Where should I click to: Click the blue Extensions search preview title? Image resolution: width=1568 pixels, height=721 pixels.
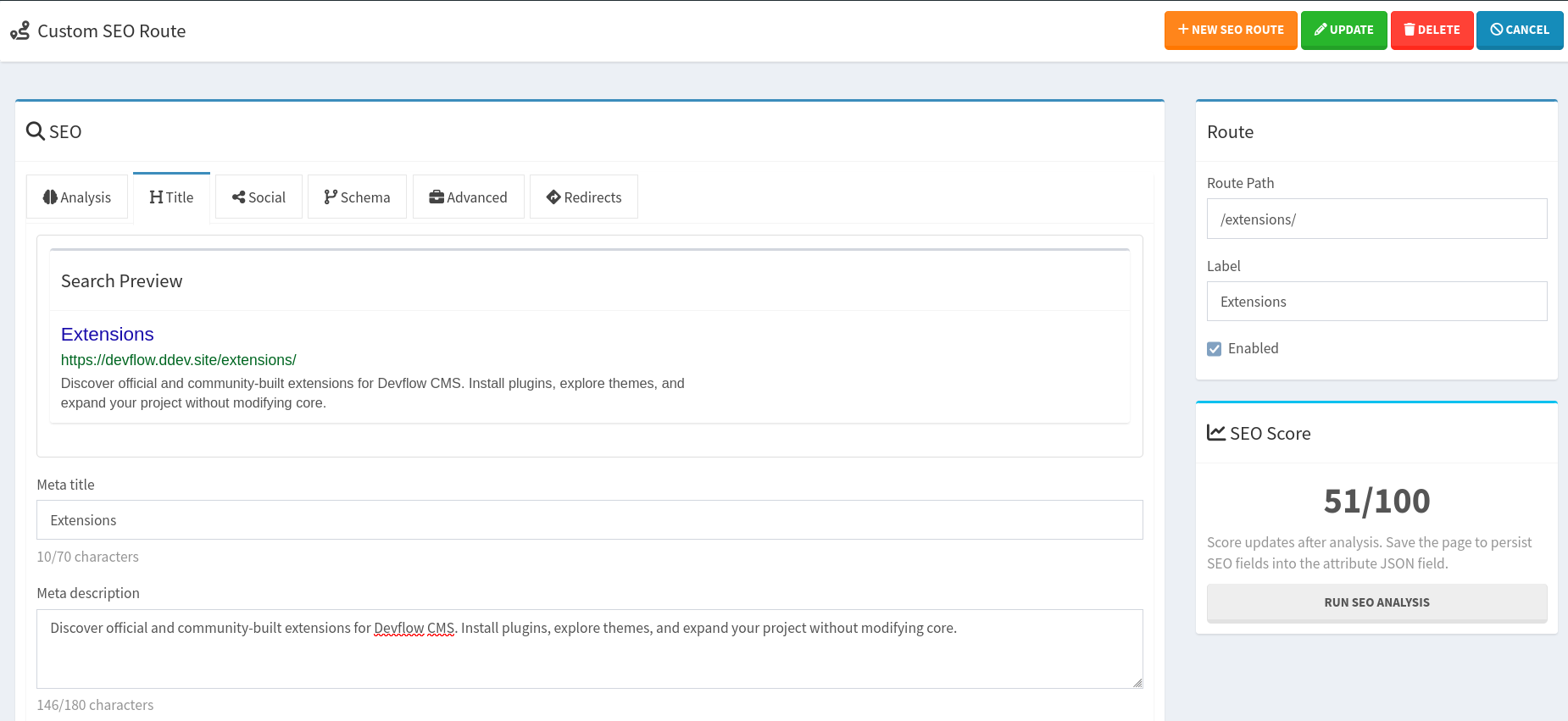coord(107,334)
